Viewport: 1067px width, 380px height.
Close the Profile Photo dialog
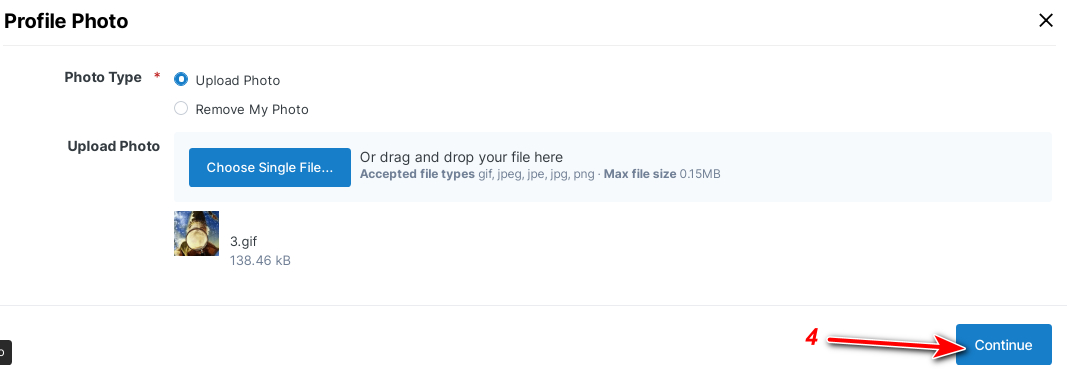(x=1046, y=21)
